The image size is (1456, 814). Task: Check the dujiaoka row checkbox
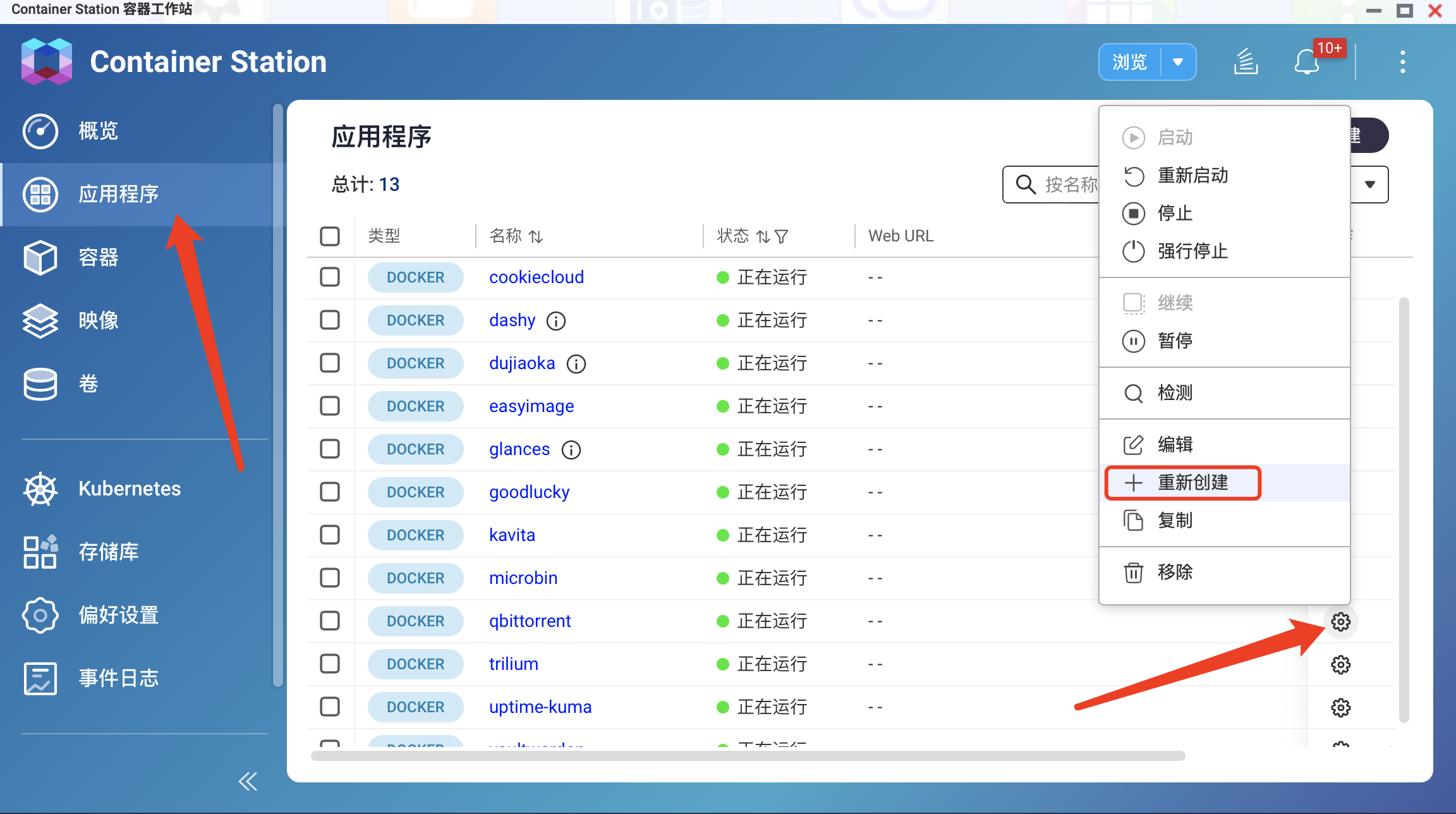click(x=330, y=363)
